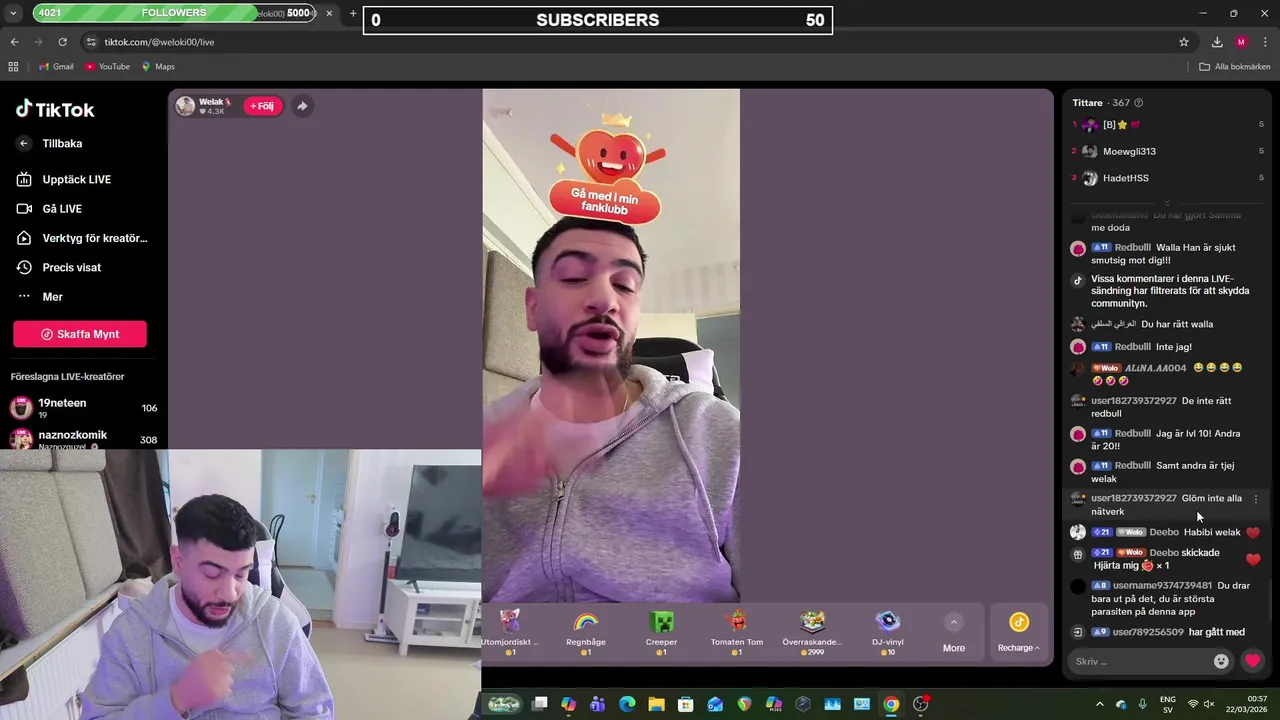Switch the ENG SV input language

(1167, 704)
